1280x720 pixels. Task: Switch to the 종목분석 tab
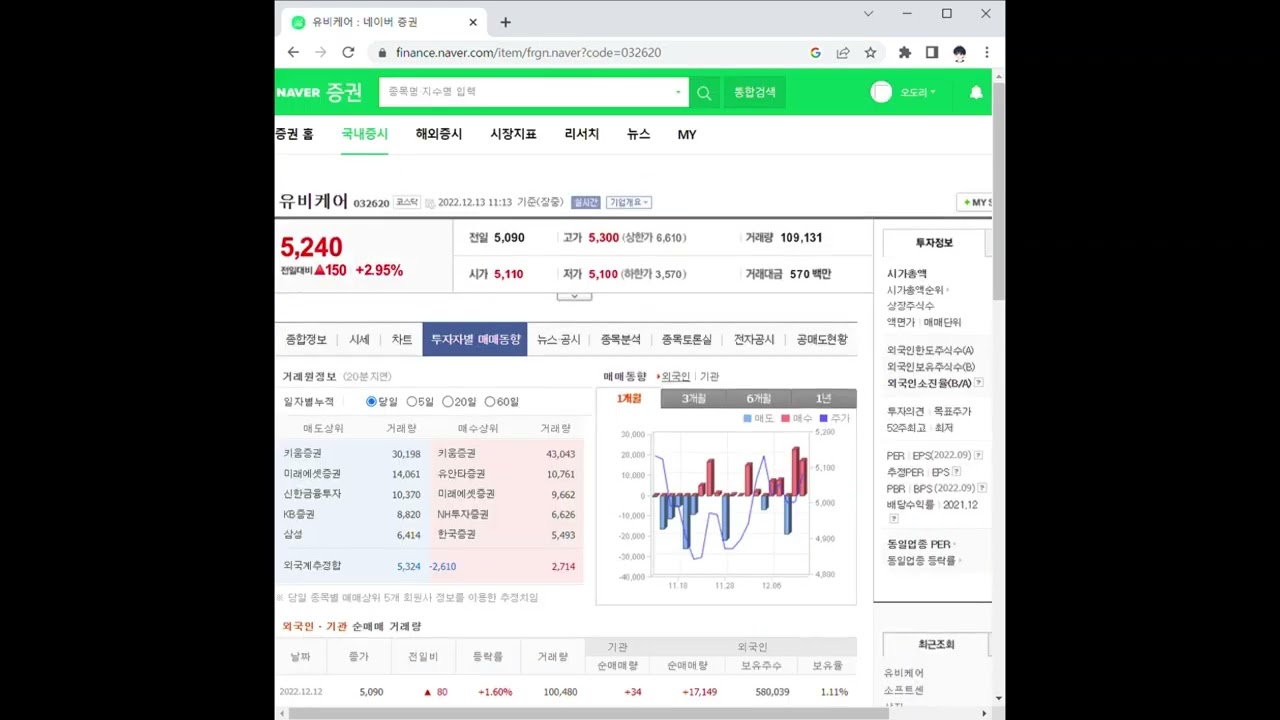tap(620, 340)
